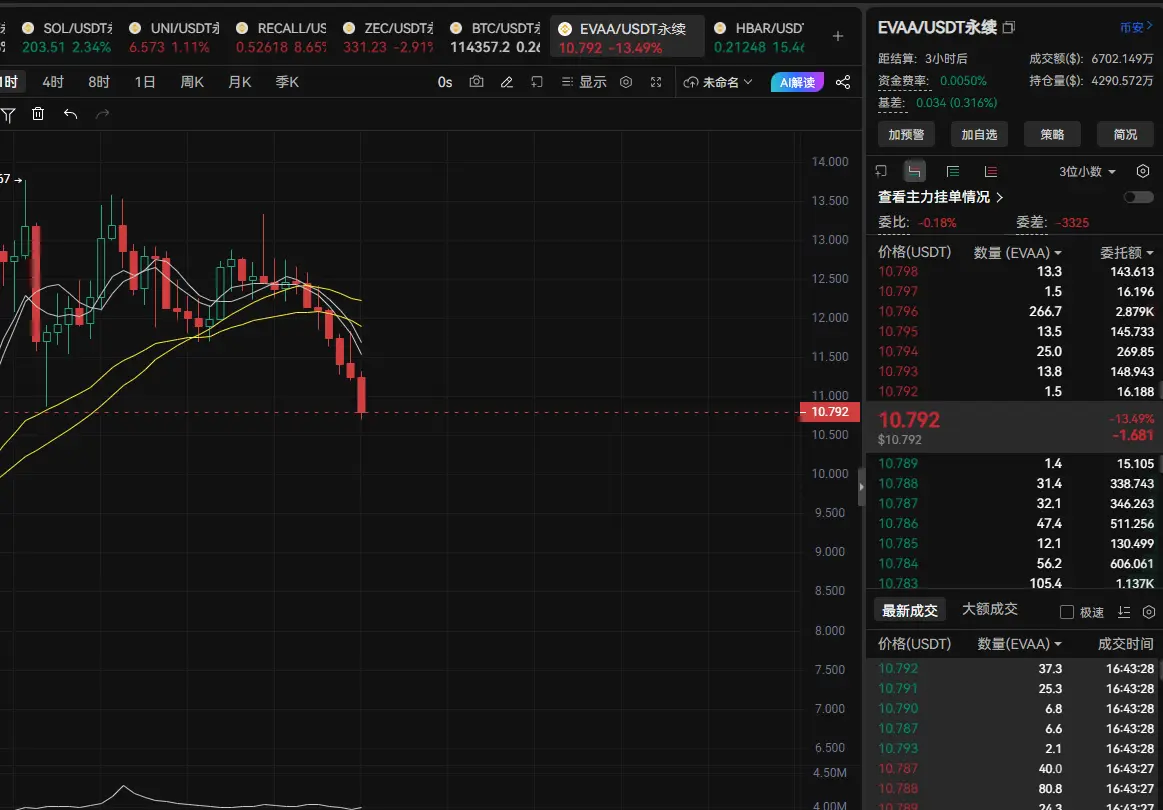
Task: Sort by 数量 (EVAA) in order book
Action: click(x=1018, y=253)
